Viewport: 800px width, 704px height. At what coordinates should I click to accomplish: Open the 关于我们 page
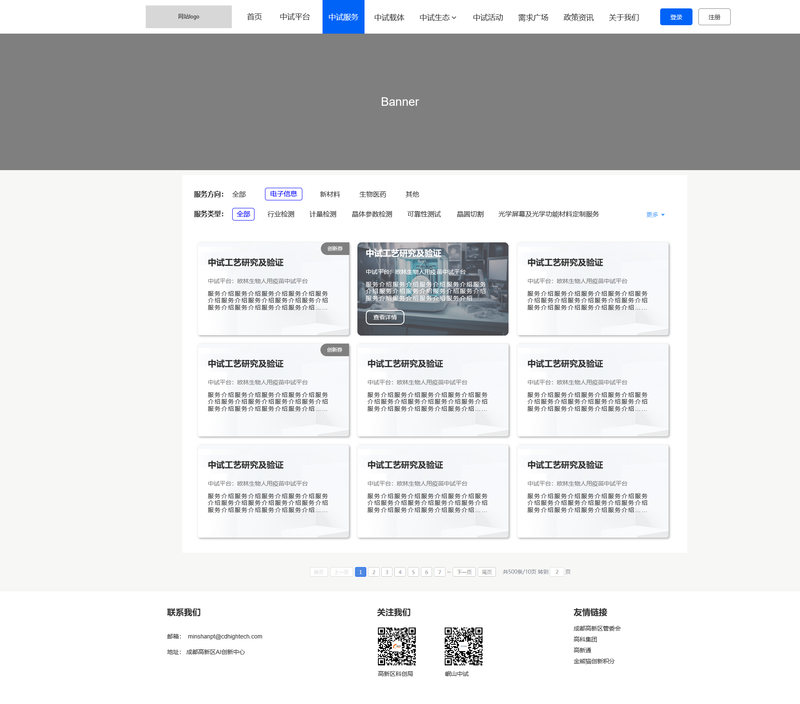(624, 17)
